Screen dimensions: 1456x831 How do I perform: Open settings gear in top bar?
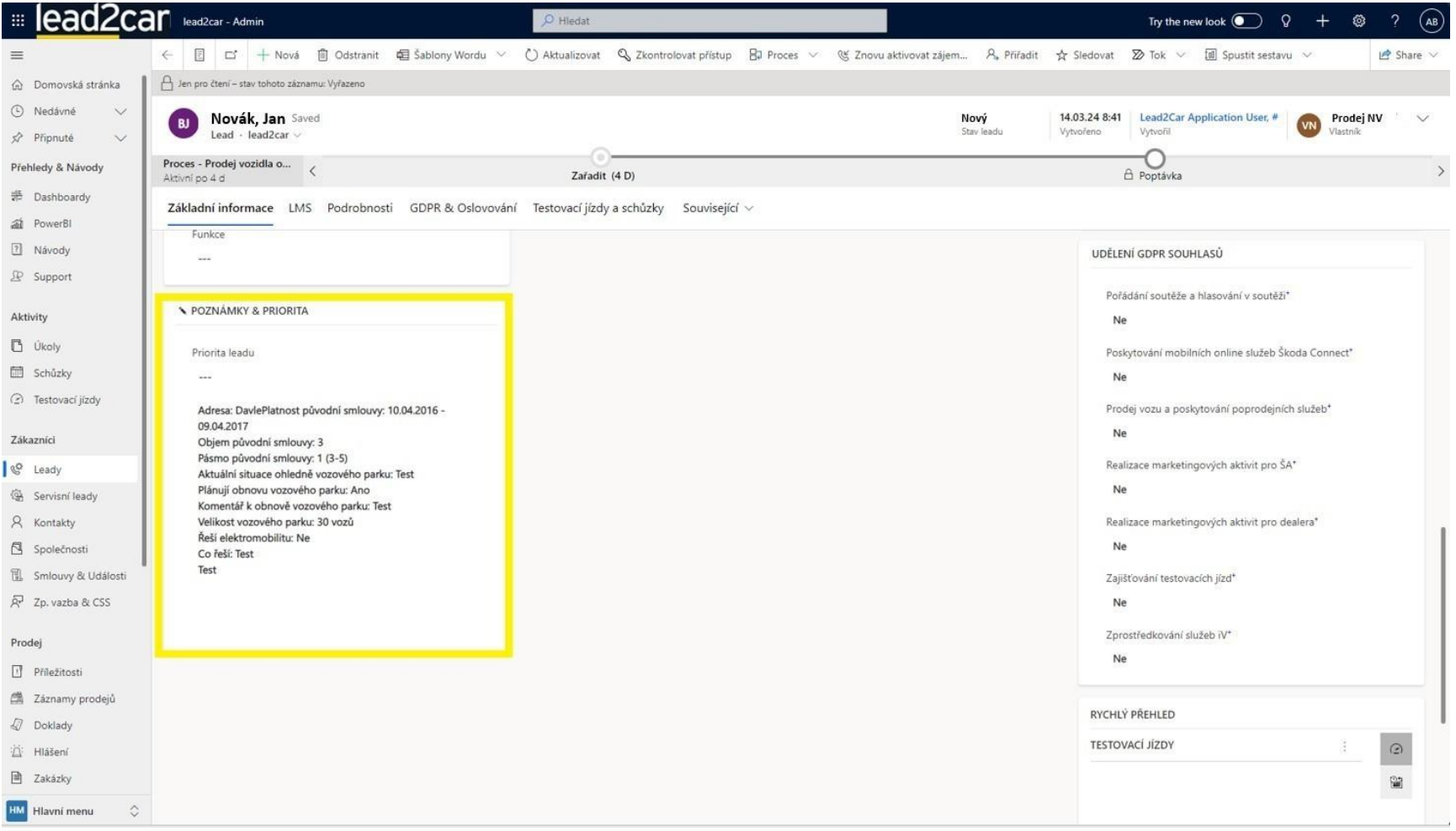tap(1358, 21)
